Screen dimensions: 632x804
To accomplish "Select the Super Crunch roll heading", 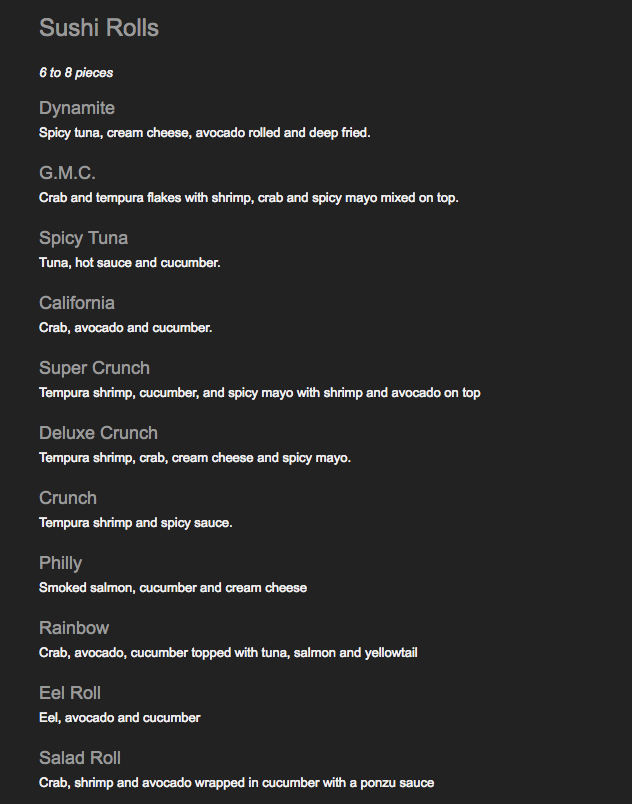I will (x=94, y=368).
